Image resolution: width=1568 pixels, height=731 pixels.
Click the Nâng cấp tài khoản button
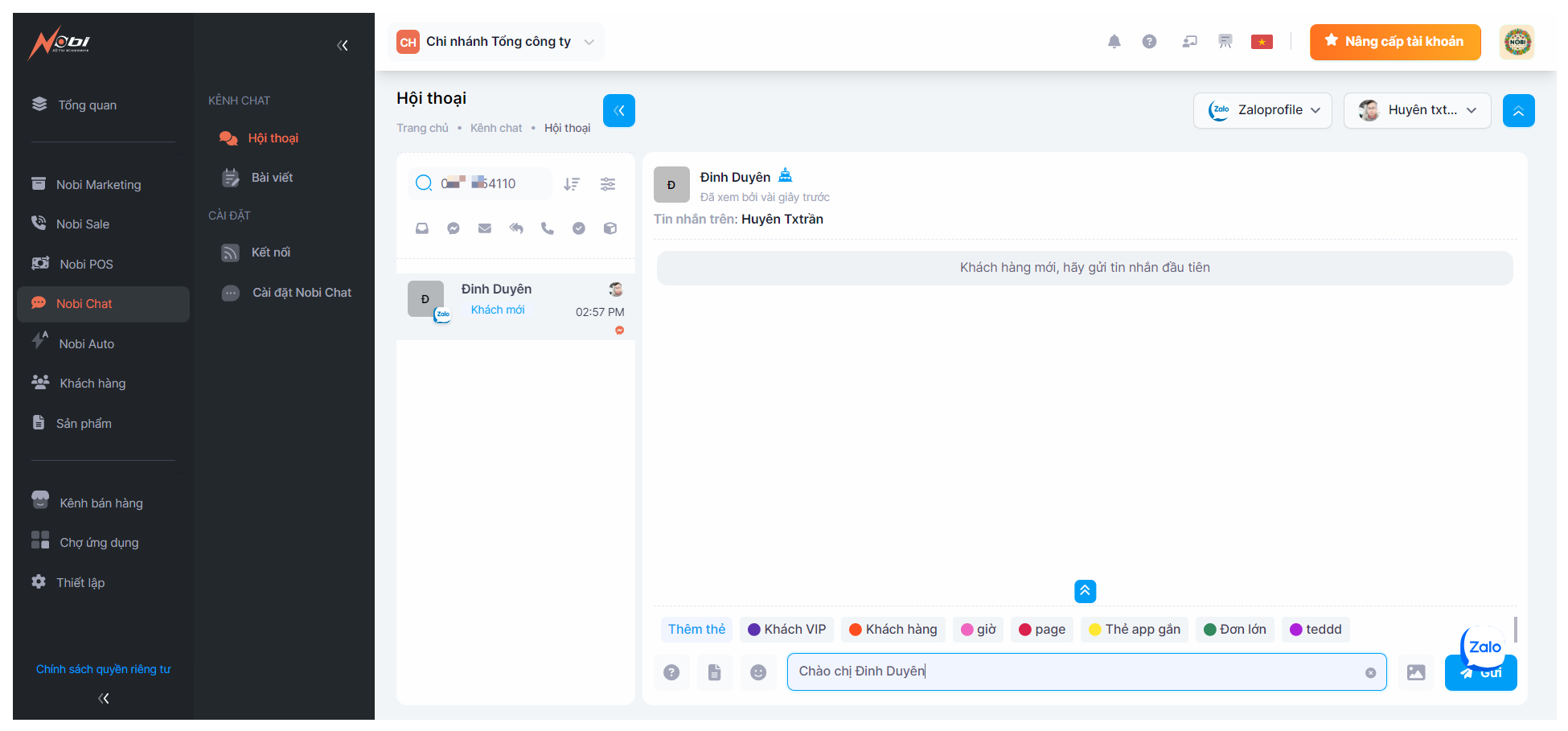(x=1394, y=42)
